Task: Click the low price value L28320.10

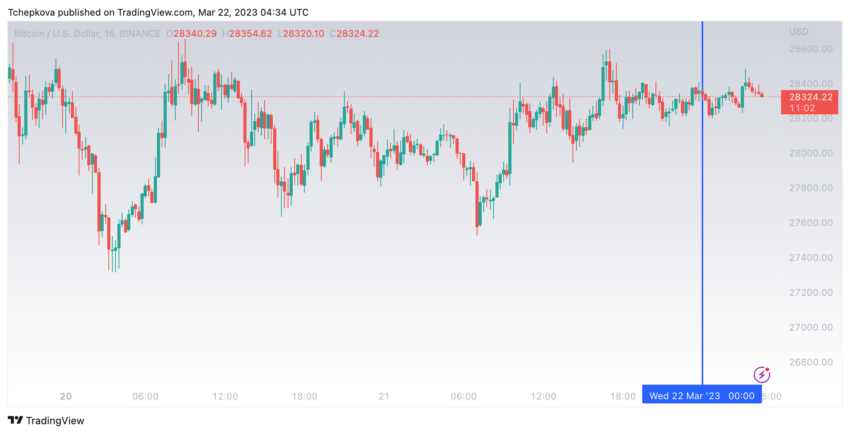Action: tap(300, 34)
